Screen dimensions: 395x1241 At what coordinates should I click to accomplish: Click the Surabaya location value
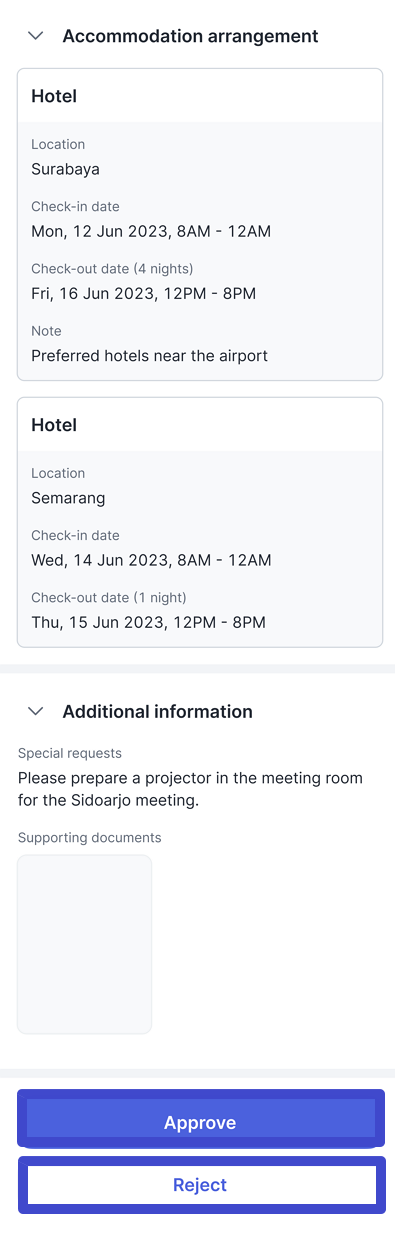(x=65, y=168)
